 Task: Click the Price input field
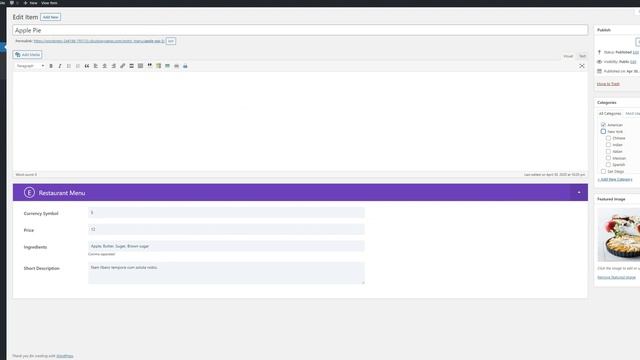click(226, 229)
